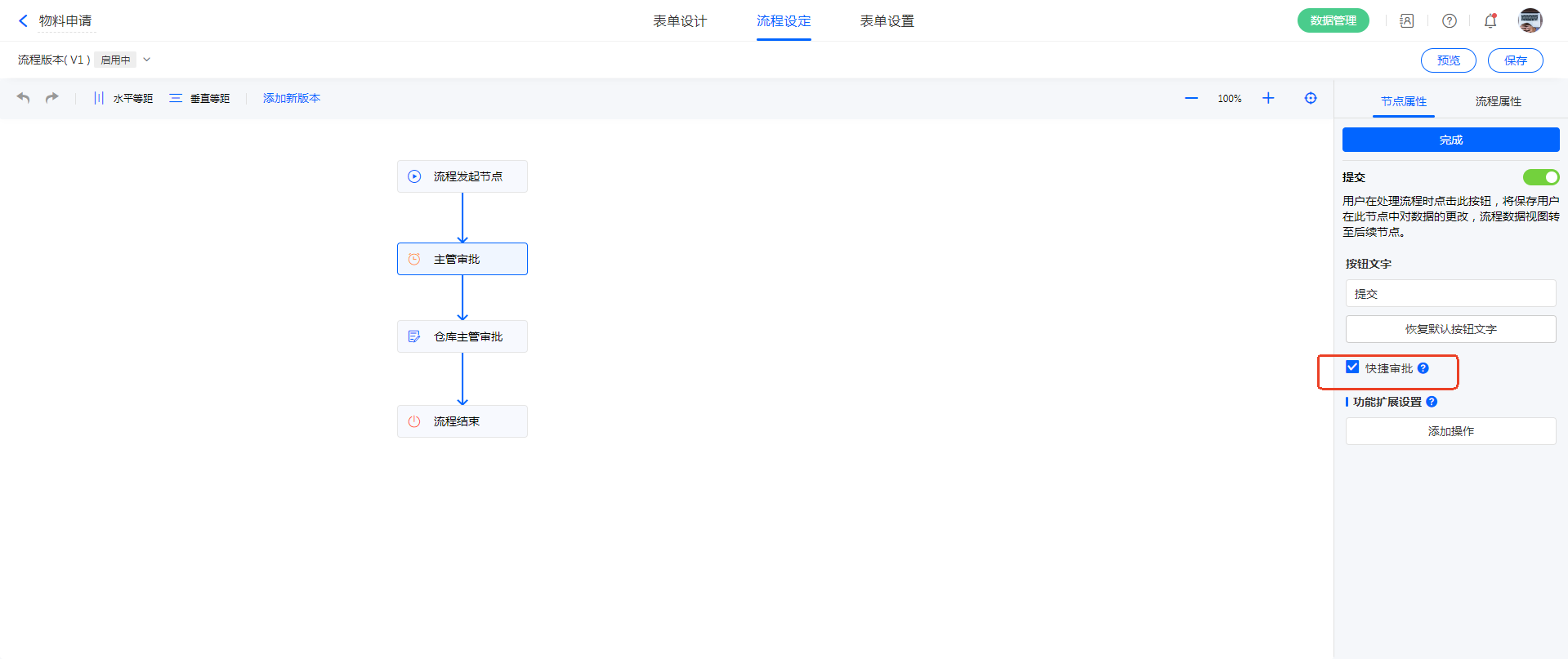
Task: Click help icon beside 快捷审批
Action: click(x=1423, y=368)
